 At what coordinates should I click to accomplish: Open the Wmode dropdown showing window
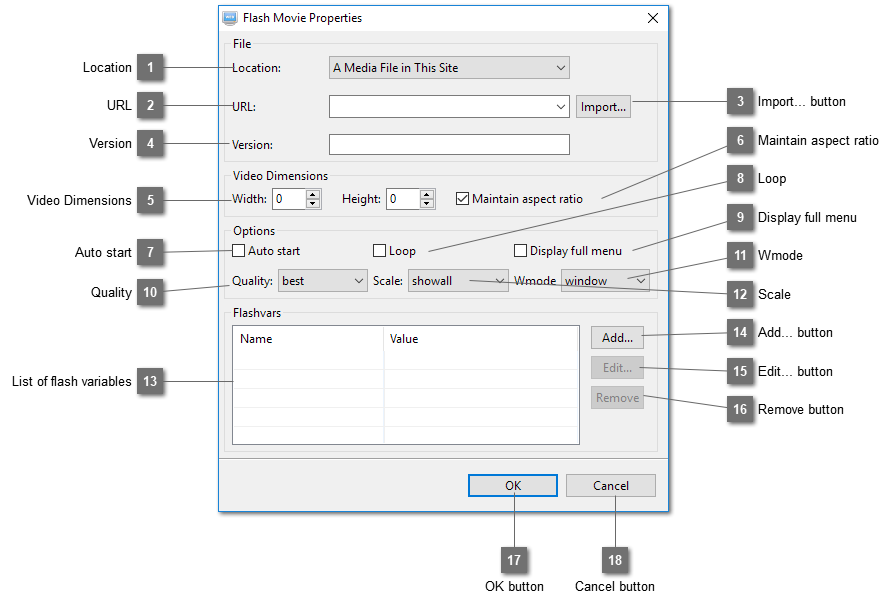click(x=605, y=281)
